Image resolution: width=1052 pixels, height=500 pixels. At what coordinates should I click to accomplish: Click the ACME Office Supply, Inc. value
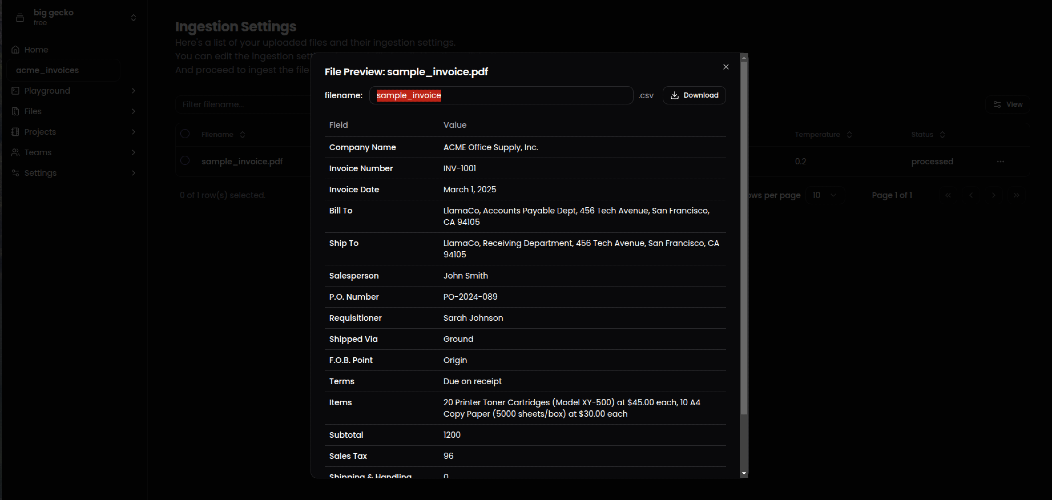coord(490,148)
